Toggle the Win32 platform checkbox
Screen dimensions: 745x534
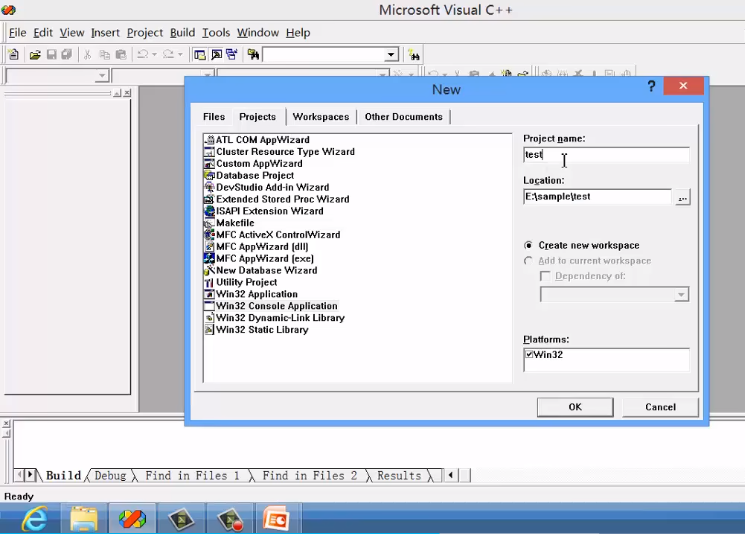(529, 354)
